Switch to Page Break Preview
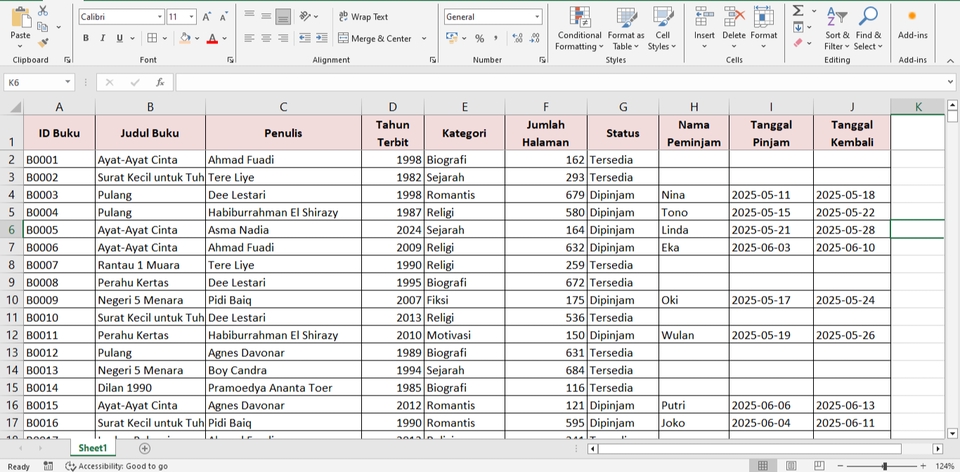Image resolution: width=960 pixels, height=472 pixels. tap(819, 466)
